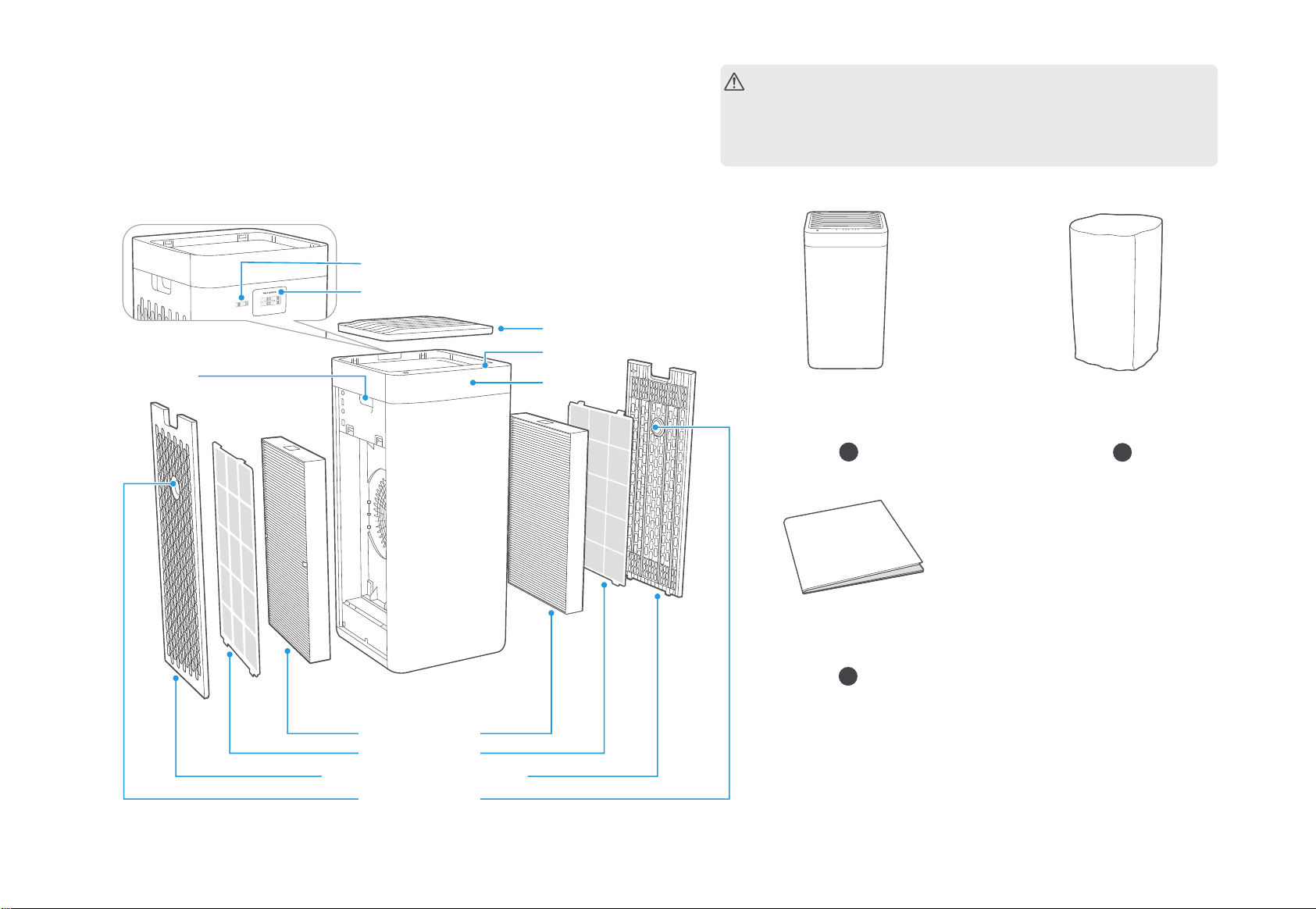Click the warning triangle icon
Viewport: 1316px width, 909px height.
pos(734,82)
